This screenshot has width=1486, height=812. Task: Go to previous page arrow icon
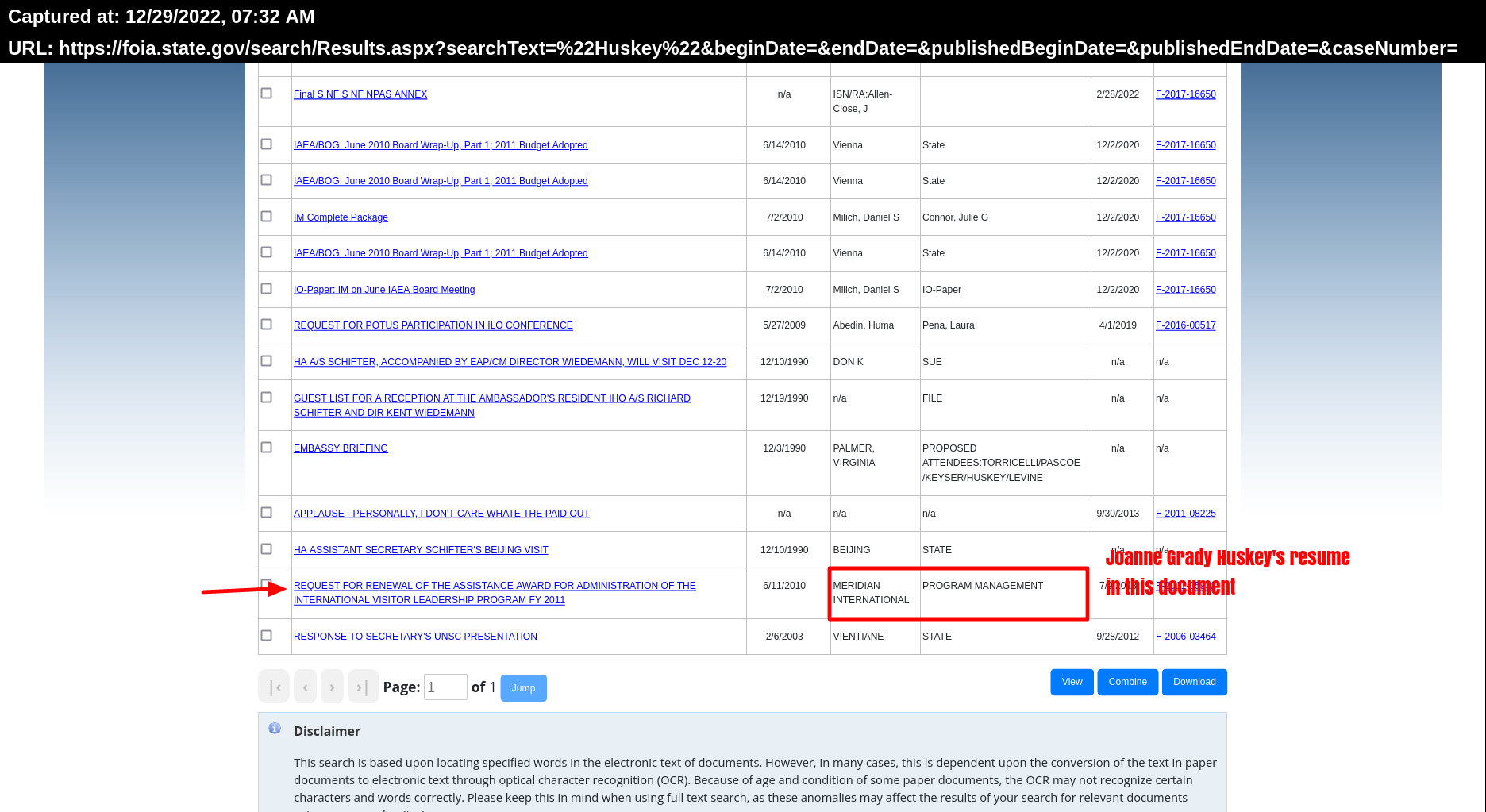tap(305, 687)
